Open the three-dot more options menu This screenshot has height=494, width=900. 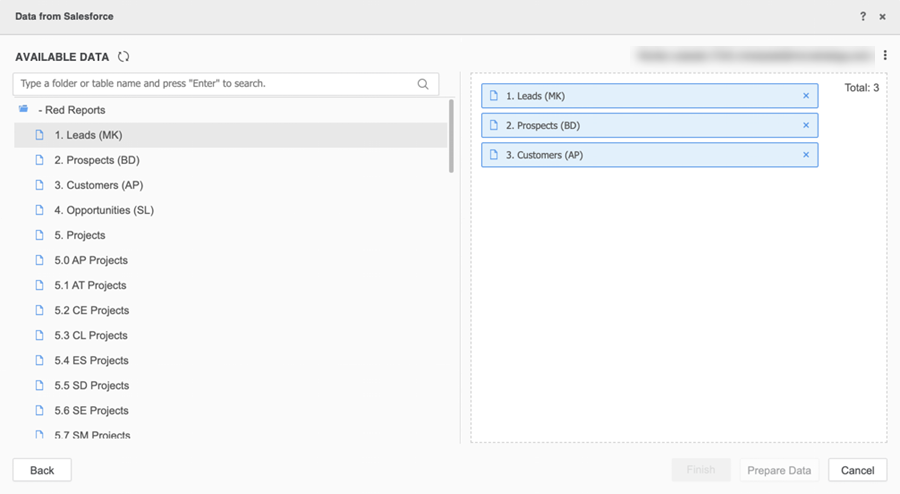(x=885, y=56)
